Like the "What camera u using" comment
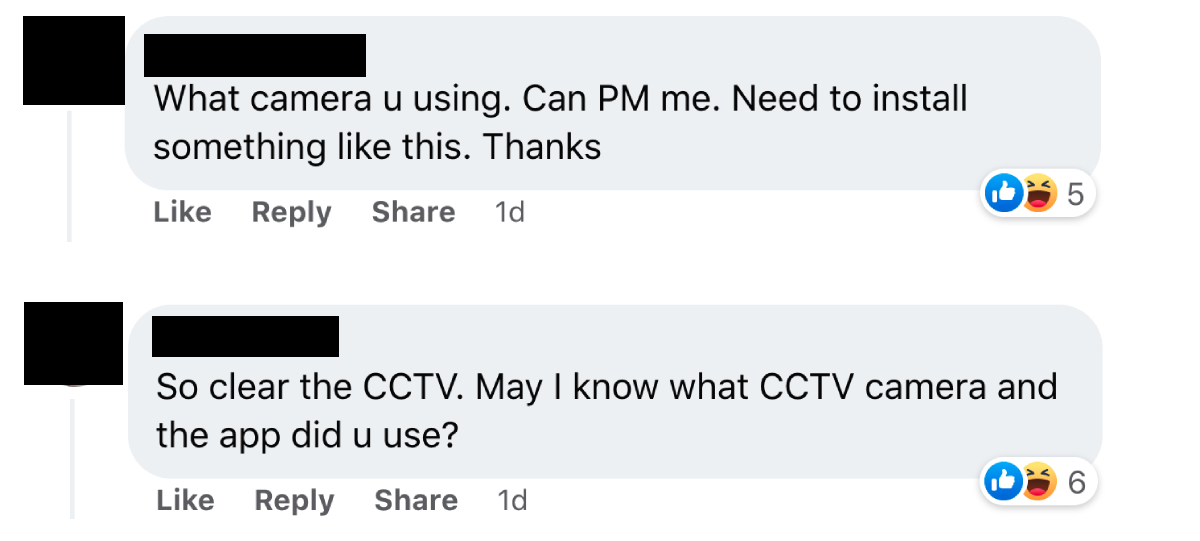Viewport: 1200px width, 541px height. [183, 212]
